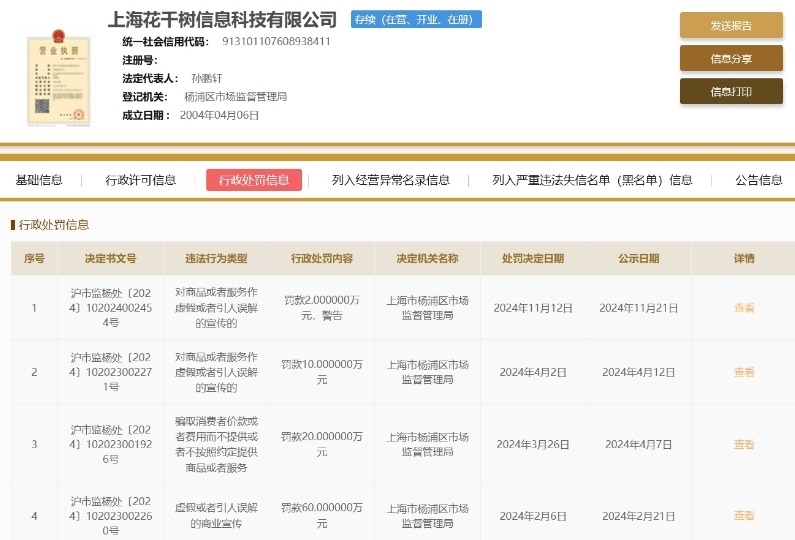
Task: Select the 行政处罚信息 tab
Action: 254,180
